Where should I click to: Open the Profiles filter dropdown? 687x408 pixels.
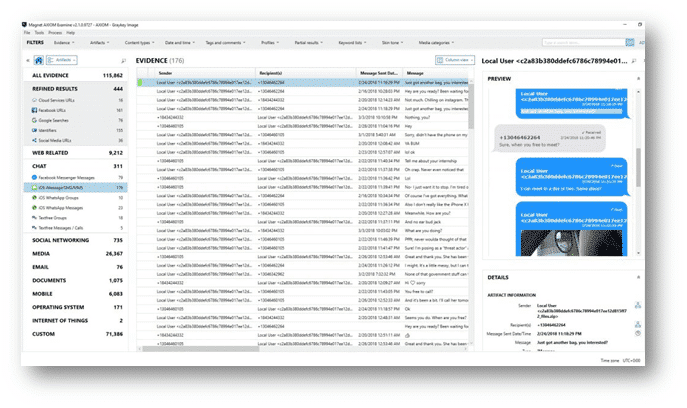point(270,43)
